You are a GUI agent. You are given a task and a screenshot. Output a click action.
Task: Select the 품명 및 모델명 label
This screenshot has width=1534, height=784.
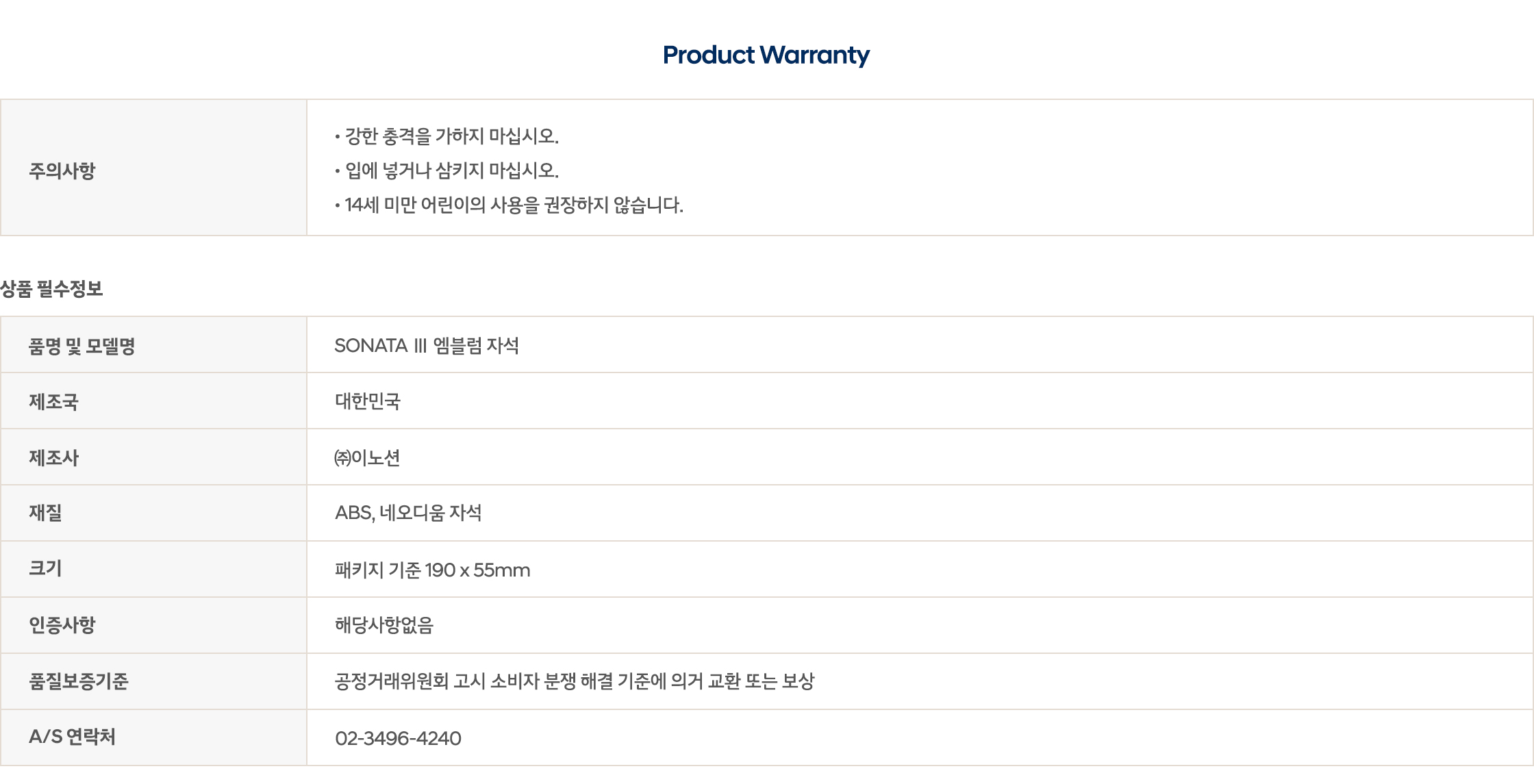pyautogui.click(x=81, y=346)
